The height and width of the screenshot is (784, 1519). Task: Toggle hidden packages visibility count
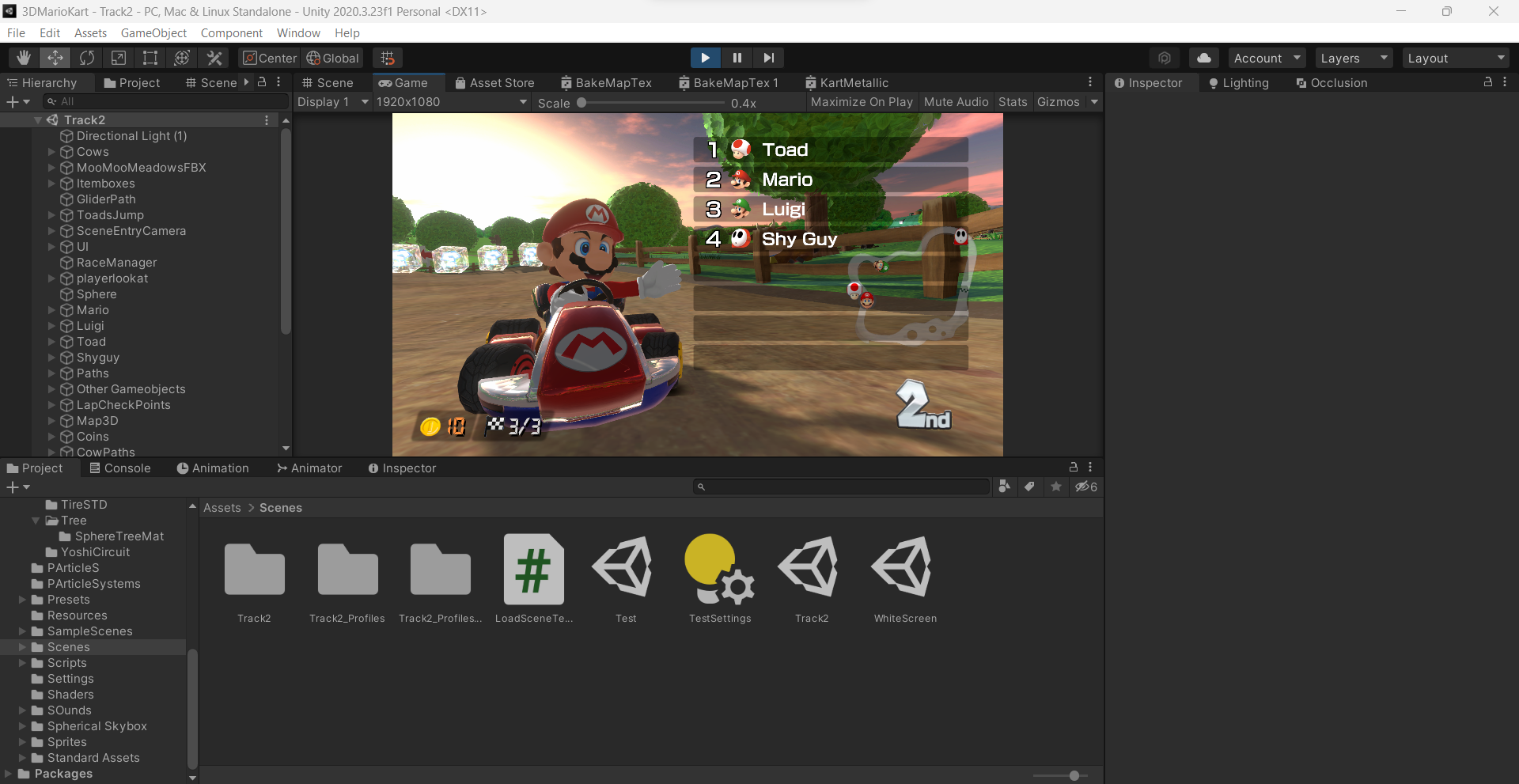(1086, 487)
